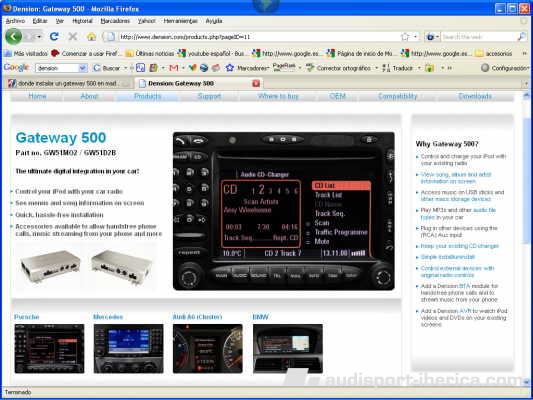
Task: Open the accesorios bookmarks folder
Action: pos(494,53)
